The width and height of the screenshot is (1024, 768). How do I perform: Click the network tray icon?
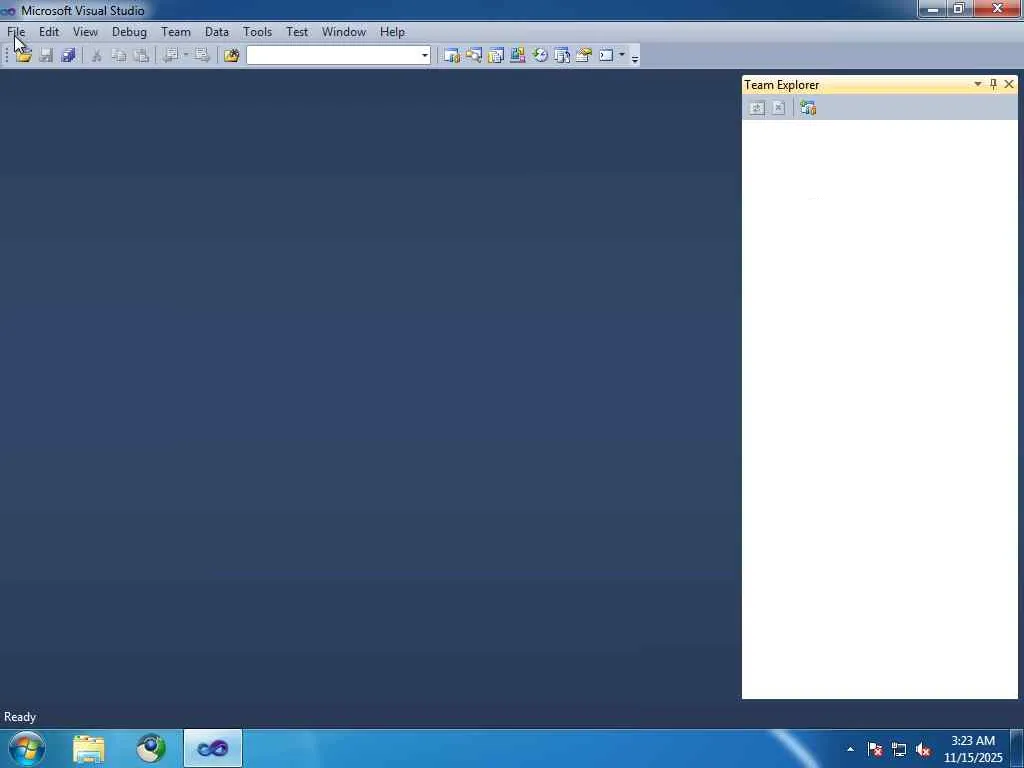point(899,749)
